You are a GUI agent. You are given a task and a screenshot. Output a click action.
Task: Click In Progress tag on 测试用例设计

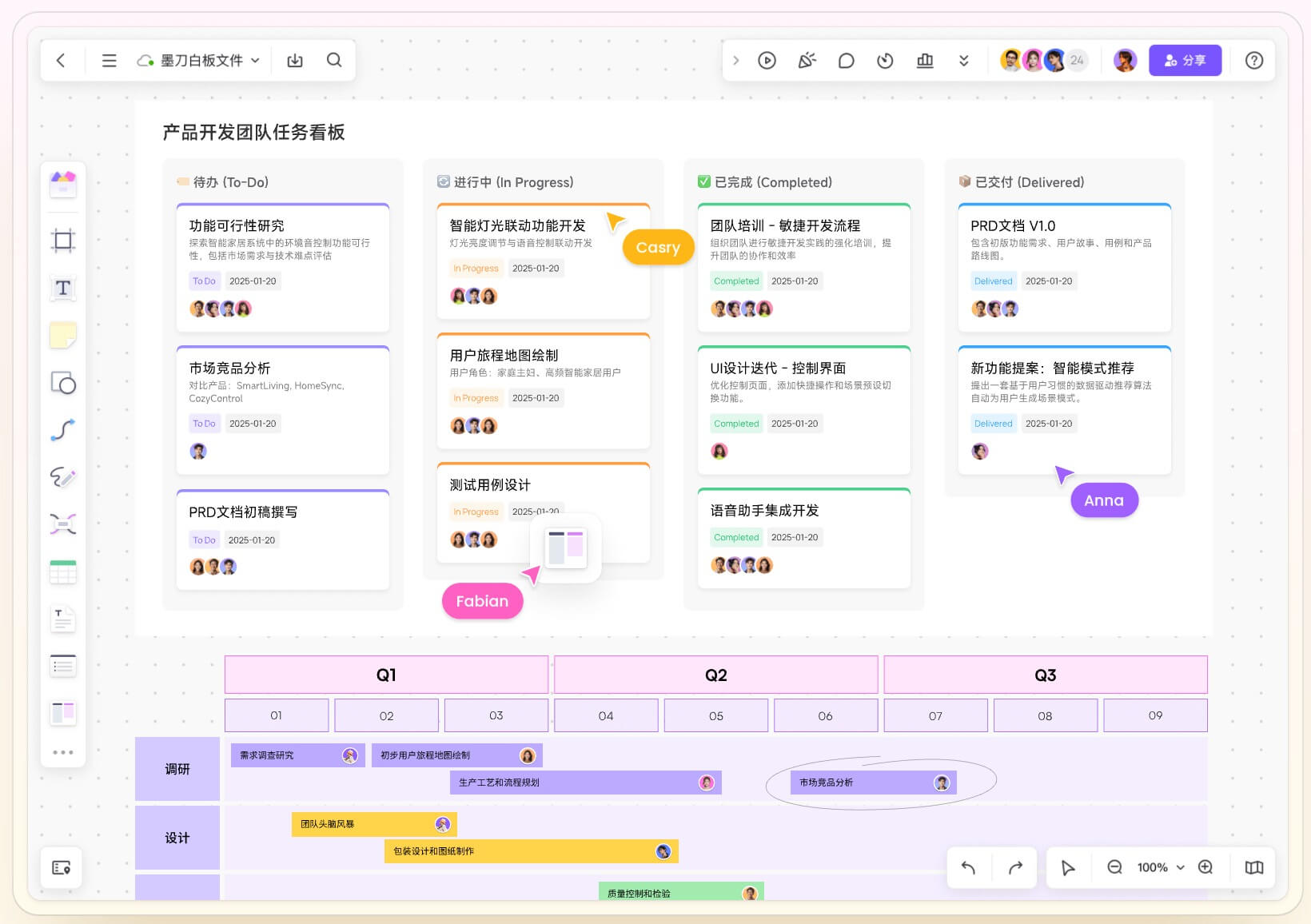[x=476, y=512]
